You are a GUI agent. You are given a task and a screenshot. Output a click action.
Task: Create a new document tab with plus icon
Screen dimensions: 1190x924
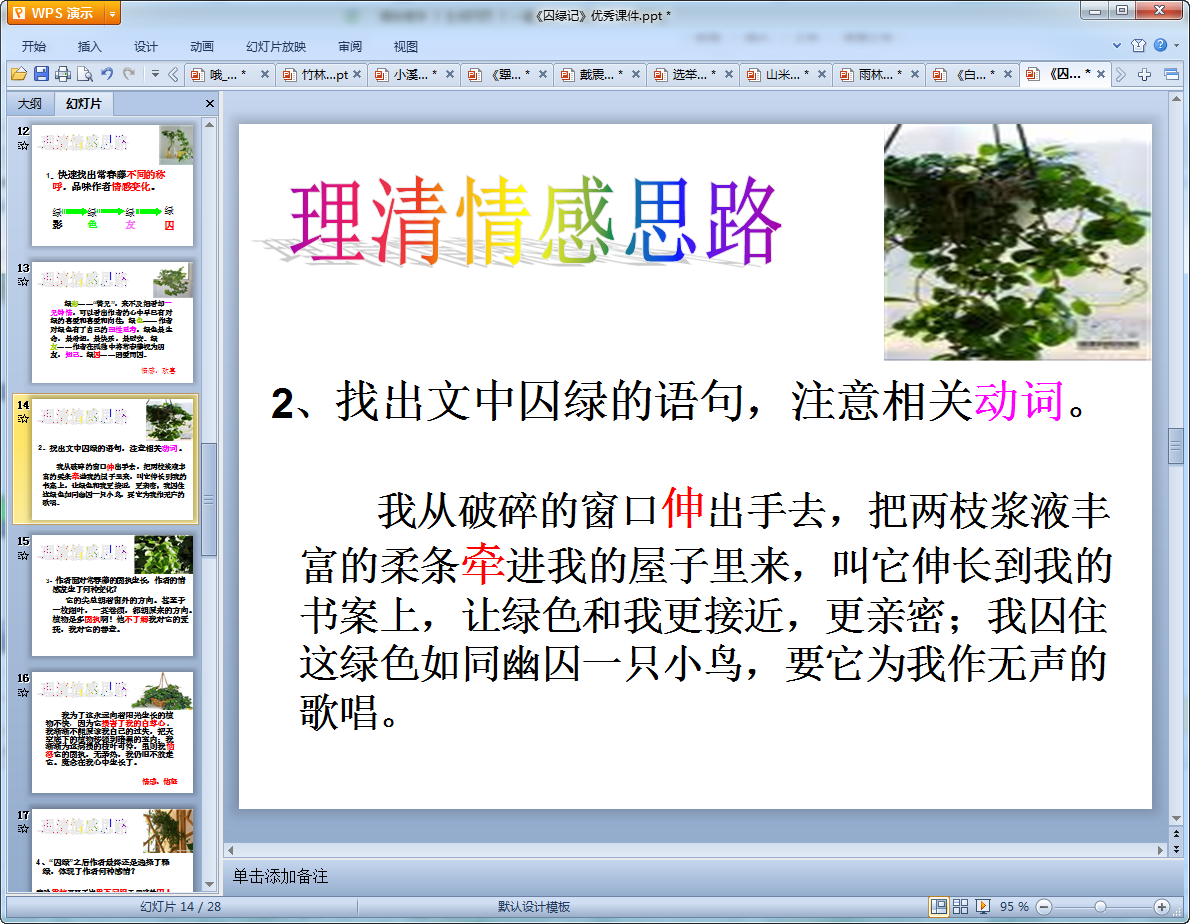pos(1144,74)
